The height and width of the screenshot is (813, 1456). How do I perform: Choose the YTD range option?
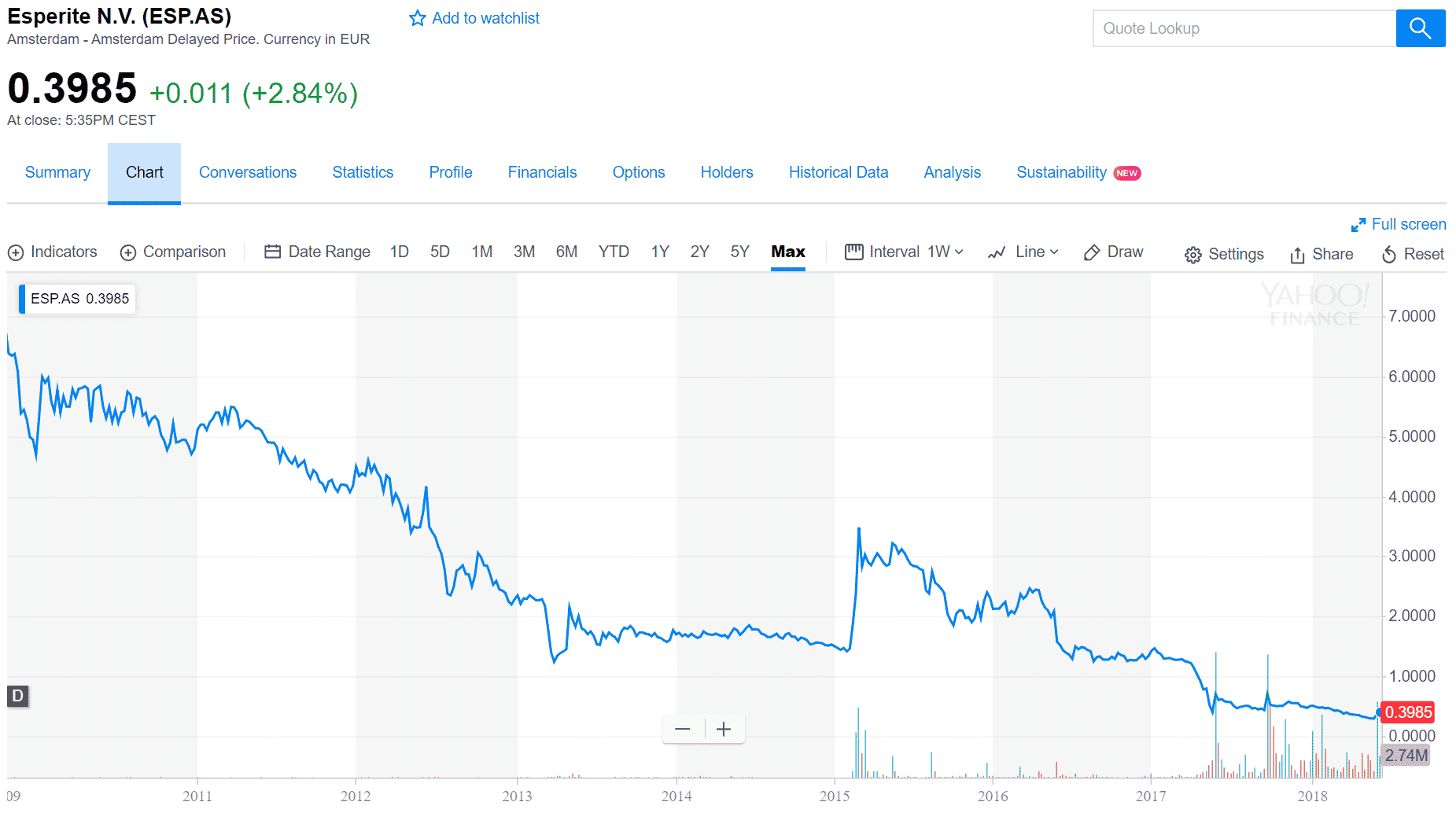pos(614,252)
